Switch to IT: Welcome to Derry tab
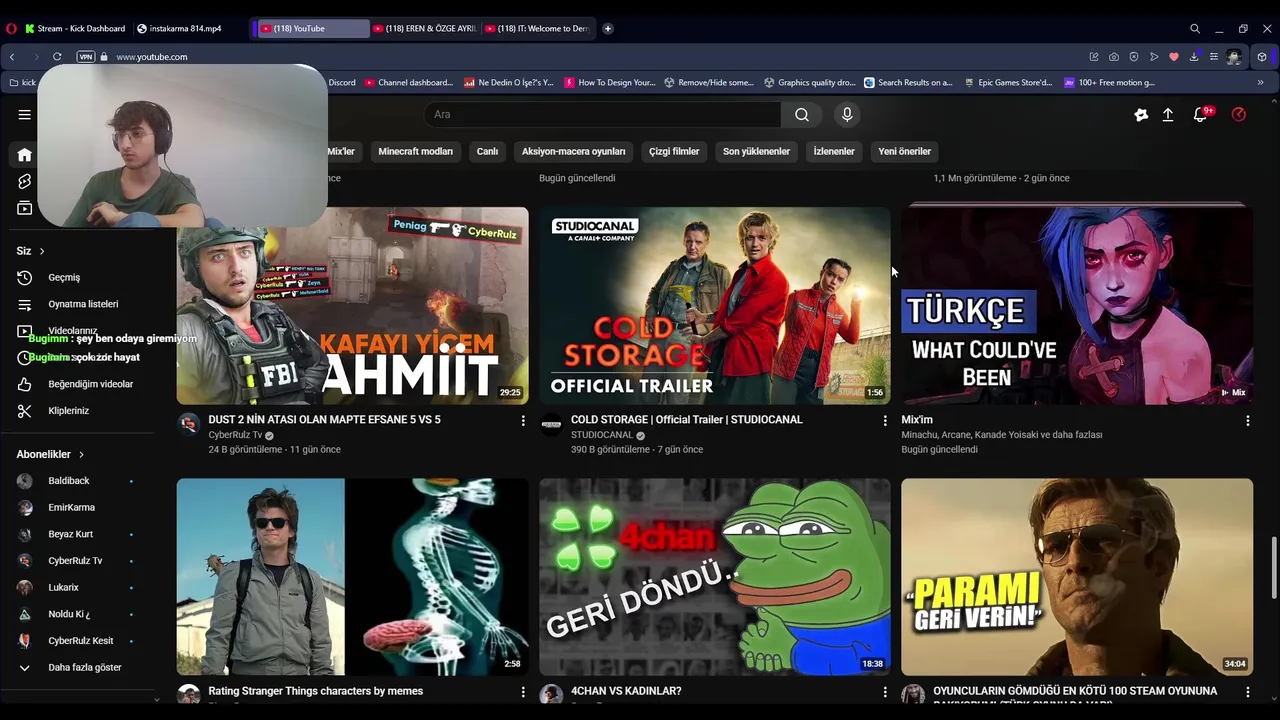This screenshot has height=720, width=1280. 538,29
